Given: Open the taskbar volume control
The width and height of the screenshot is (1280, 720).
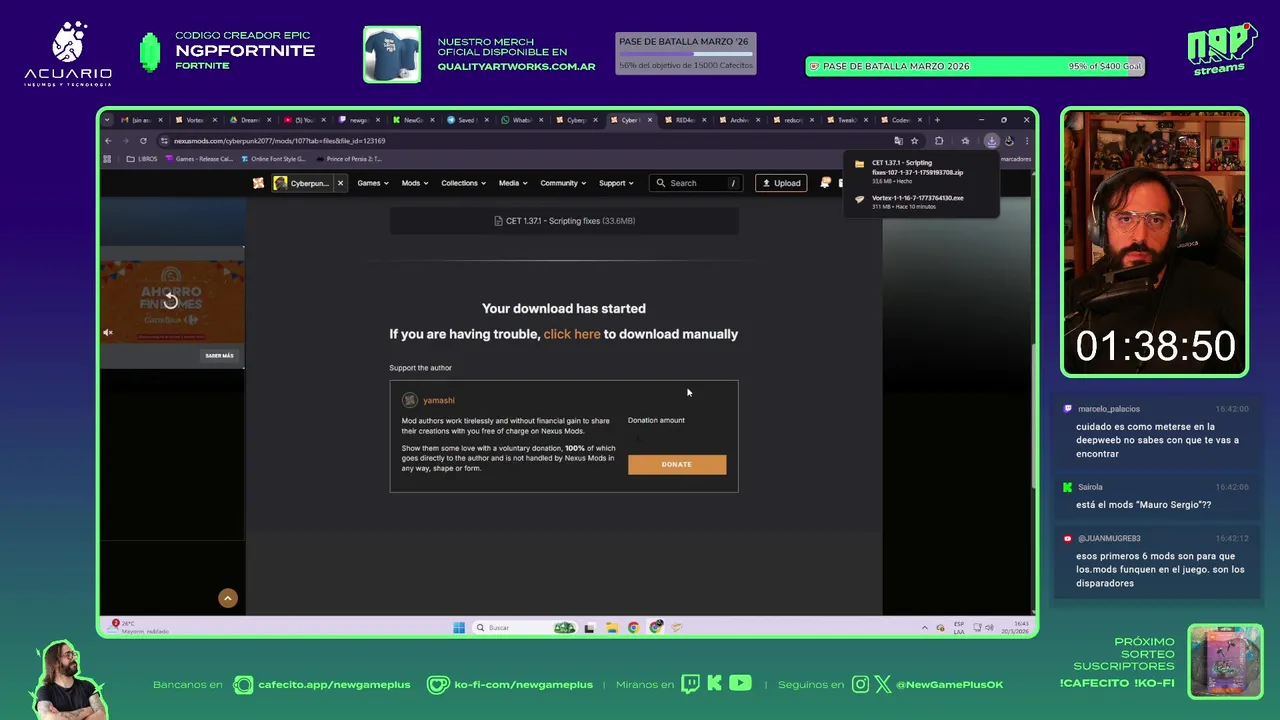Looking at the screenshot, I should click(990, 627).
